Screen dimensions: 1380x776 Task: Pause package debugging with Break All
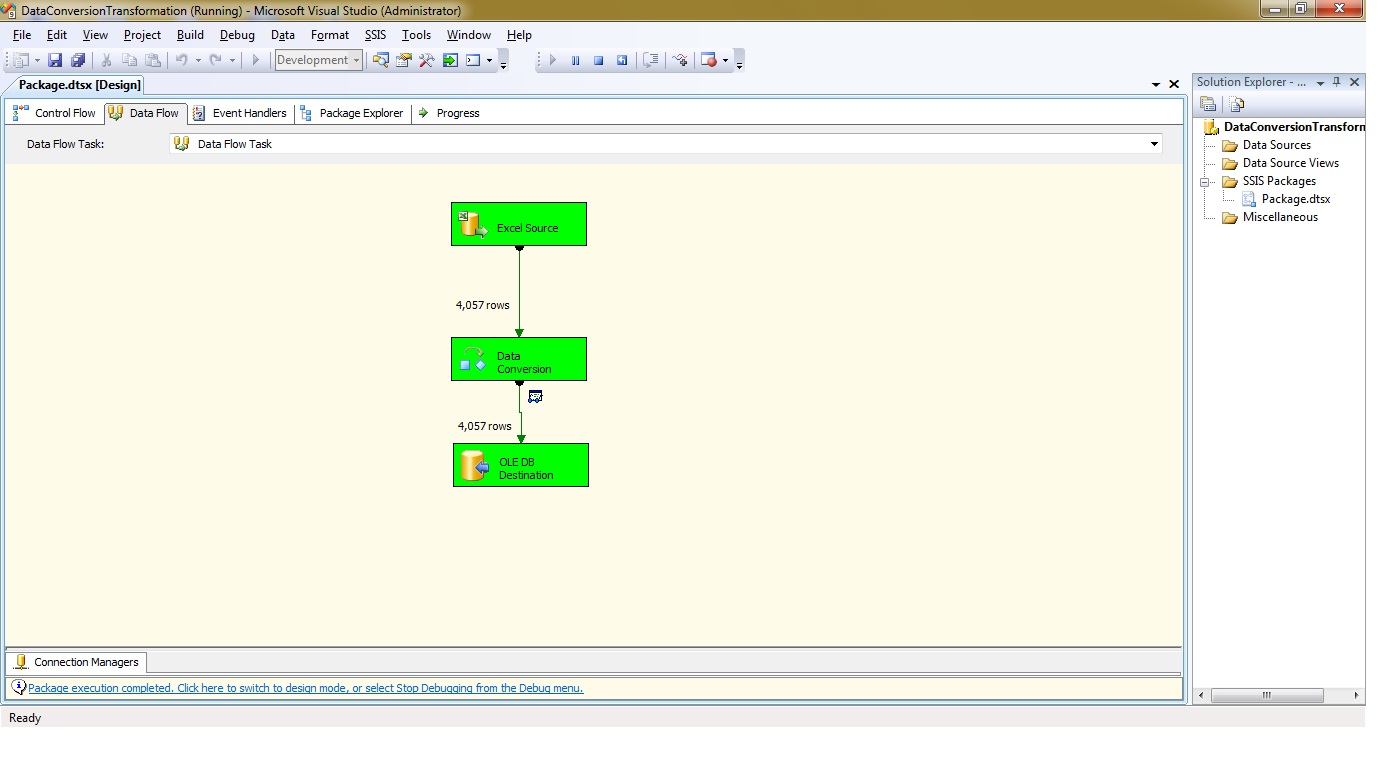[575, 61]
